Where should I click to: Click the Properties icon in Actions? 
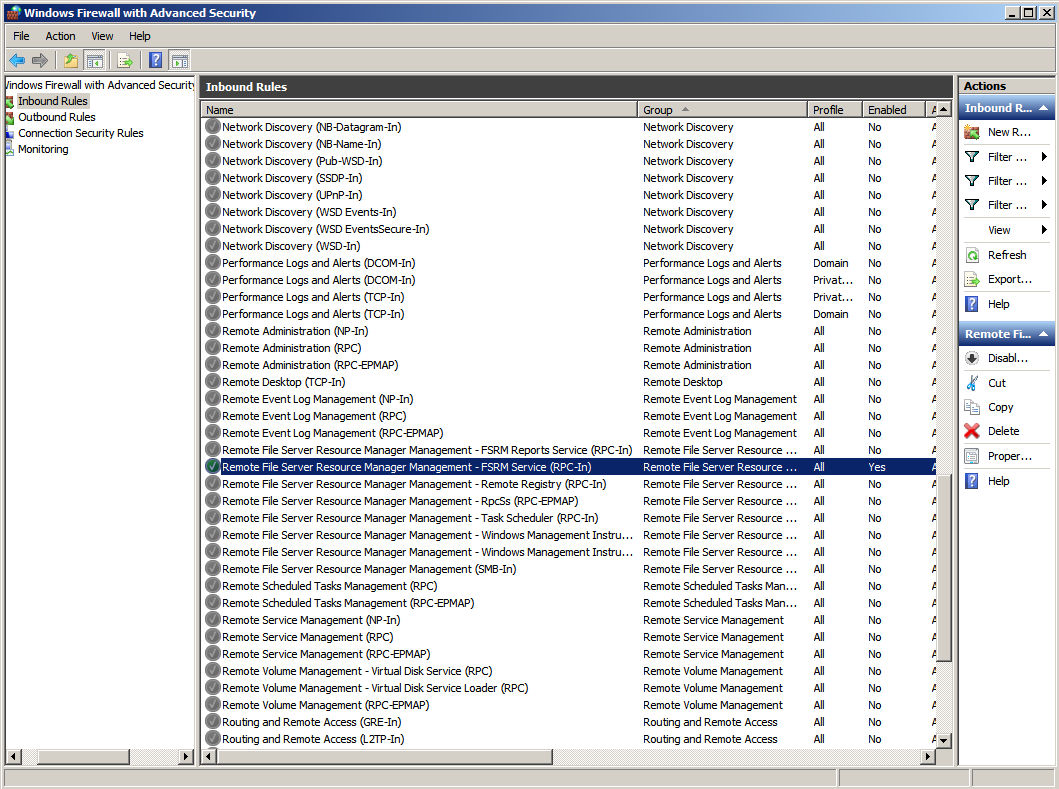click(x=972, y=456)
